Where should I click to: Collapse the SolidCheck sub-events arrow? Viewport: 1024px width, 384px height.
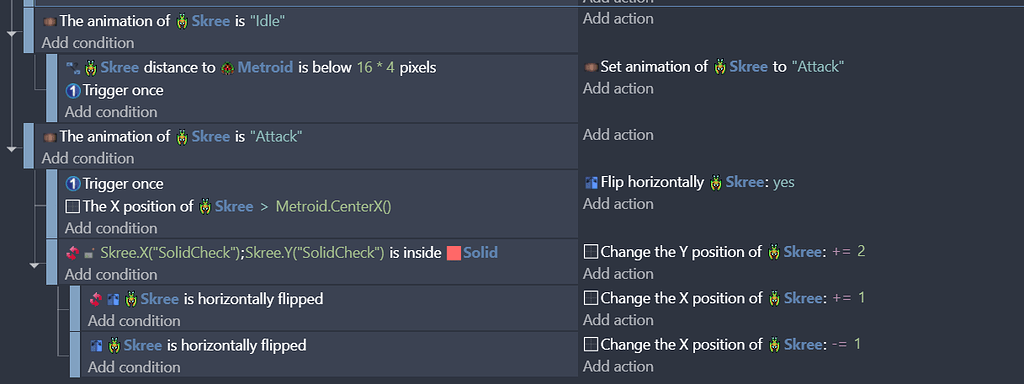35,265
